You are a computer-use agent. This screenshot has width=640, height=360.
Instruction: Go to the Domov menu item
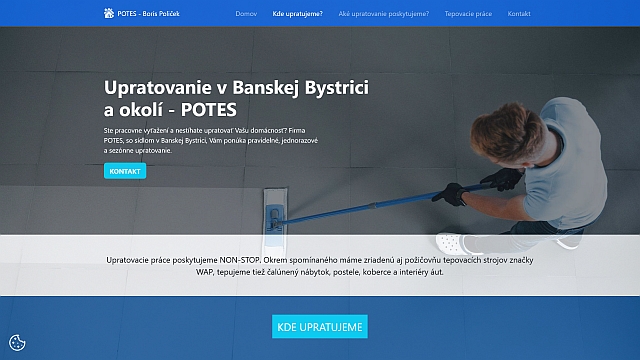[x=246, y=14]
